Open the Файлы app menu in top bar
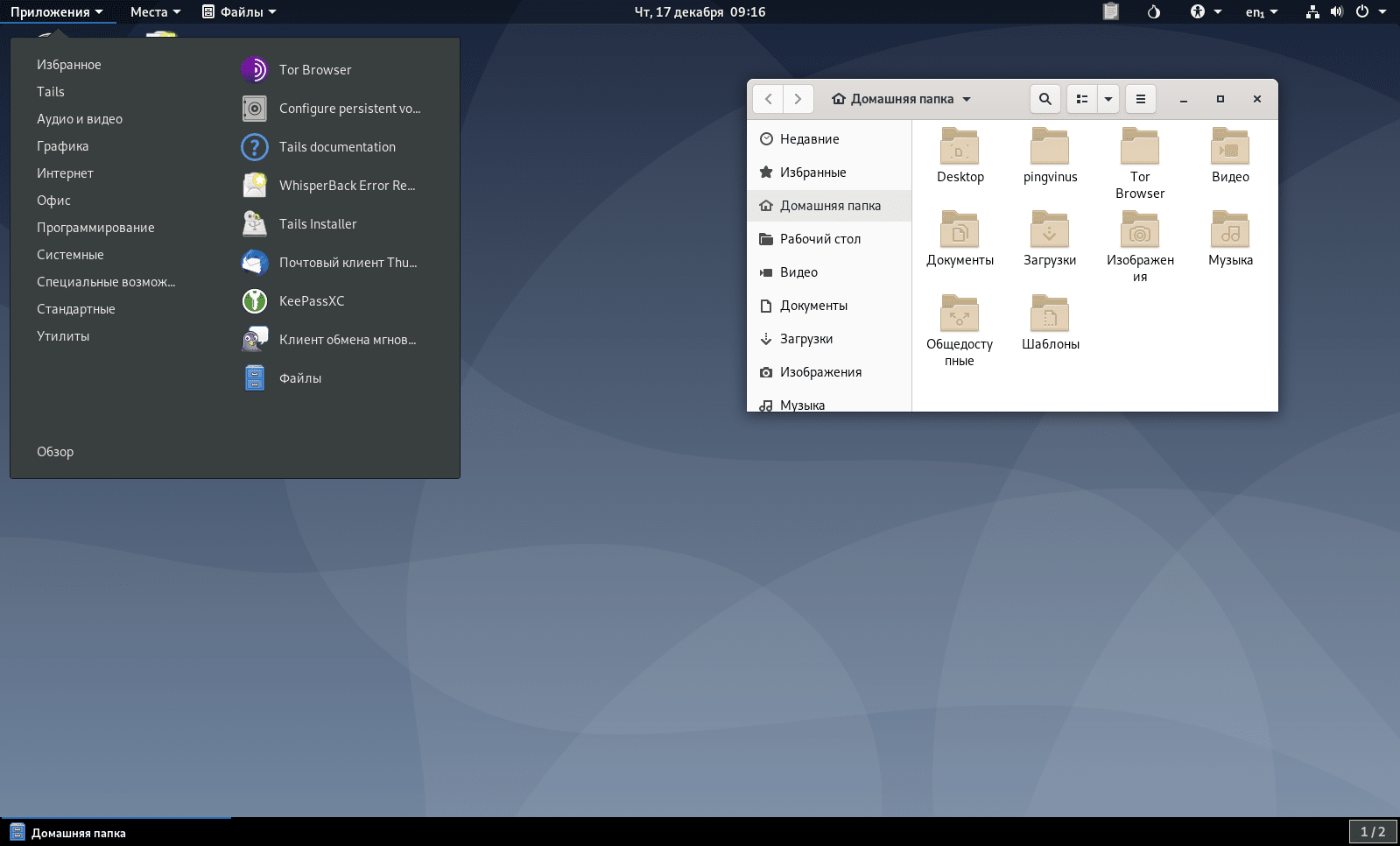 click(x=239, y=11)
